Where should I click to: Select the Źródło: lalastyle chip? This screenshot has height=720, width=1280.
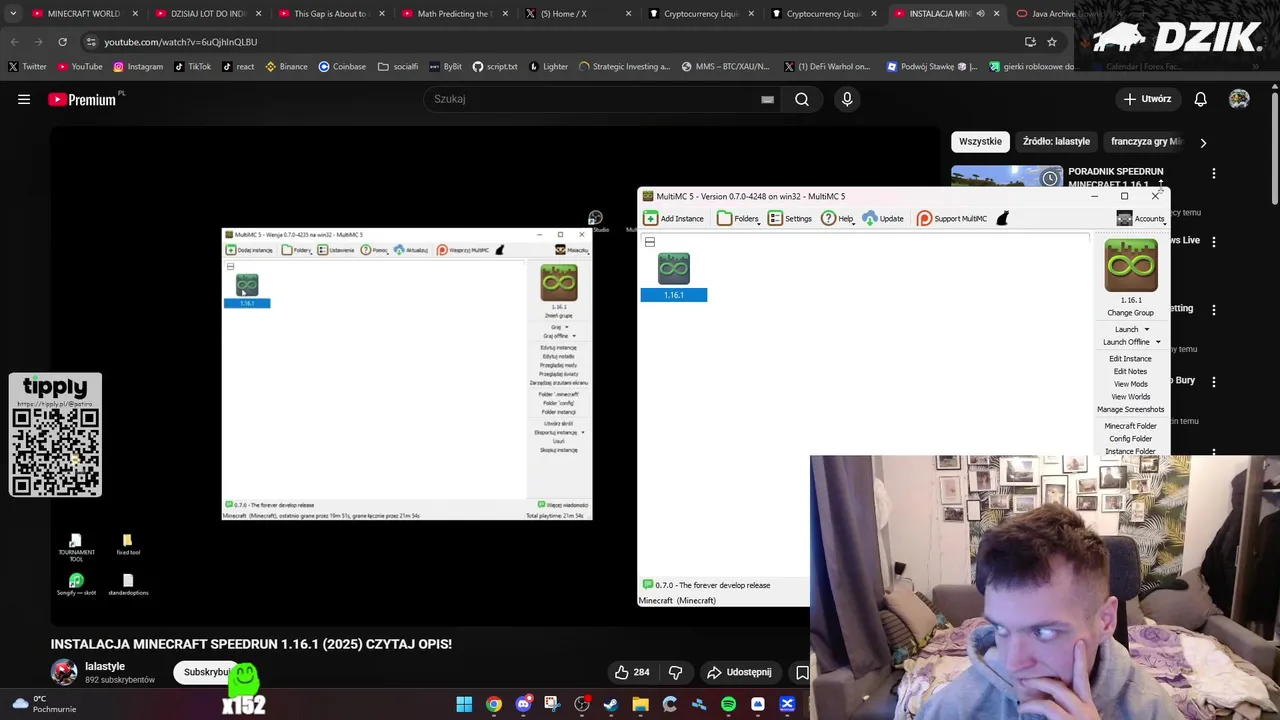pos(1056,142)
